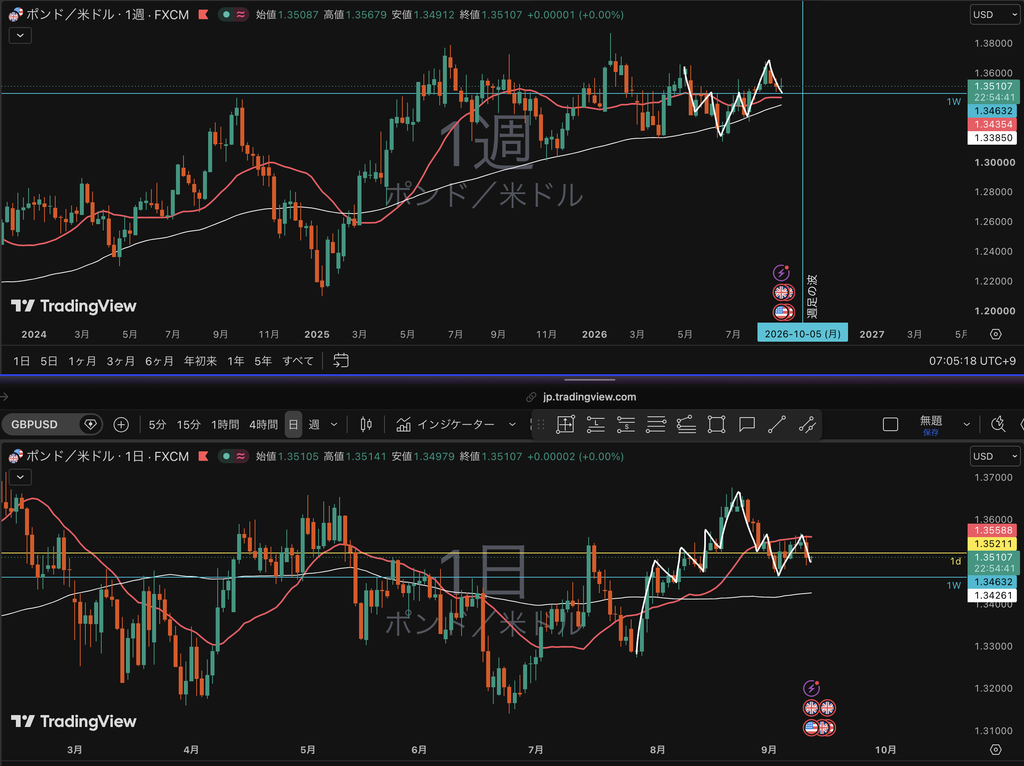This screenshot has height=766, width=1024.
Task: Open the candlestick chart style selector
Action: point(366,424)
